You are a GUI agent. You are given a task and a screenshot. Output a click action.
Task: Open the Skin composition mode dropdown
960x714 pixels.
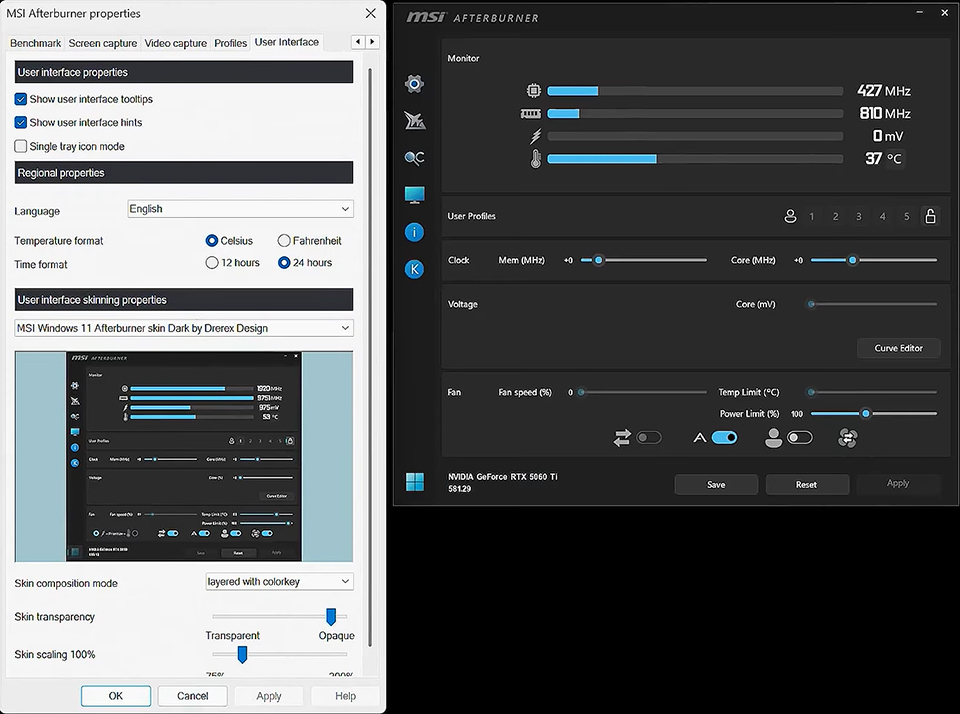point(279,581)
